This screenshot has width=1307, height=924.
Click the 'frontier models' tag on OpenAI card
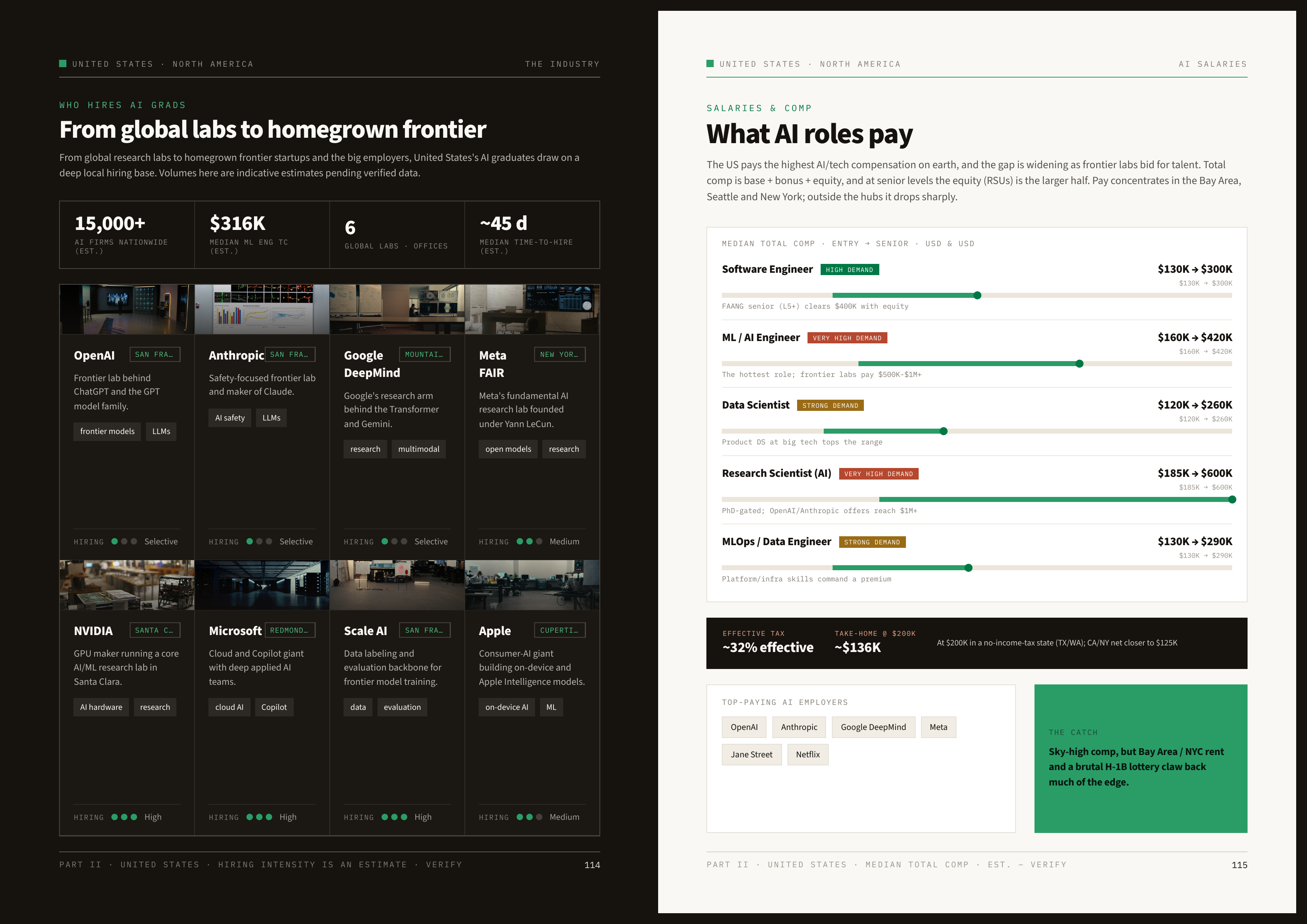[x=107, y=431]
